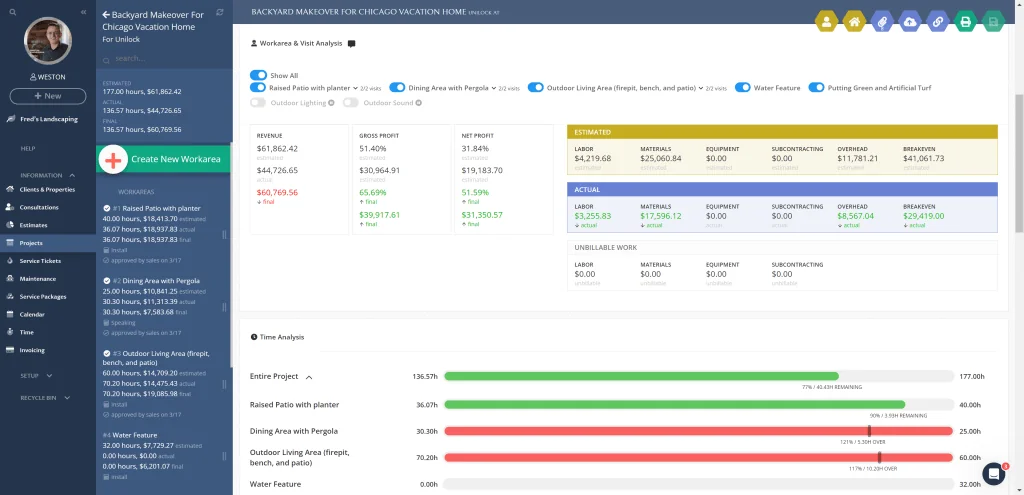Turn off the Show All toggle
This screenshot has width=1024, height=495.
tap(259, 76)
